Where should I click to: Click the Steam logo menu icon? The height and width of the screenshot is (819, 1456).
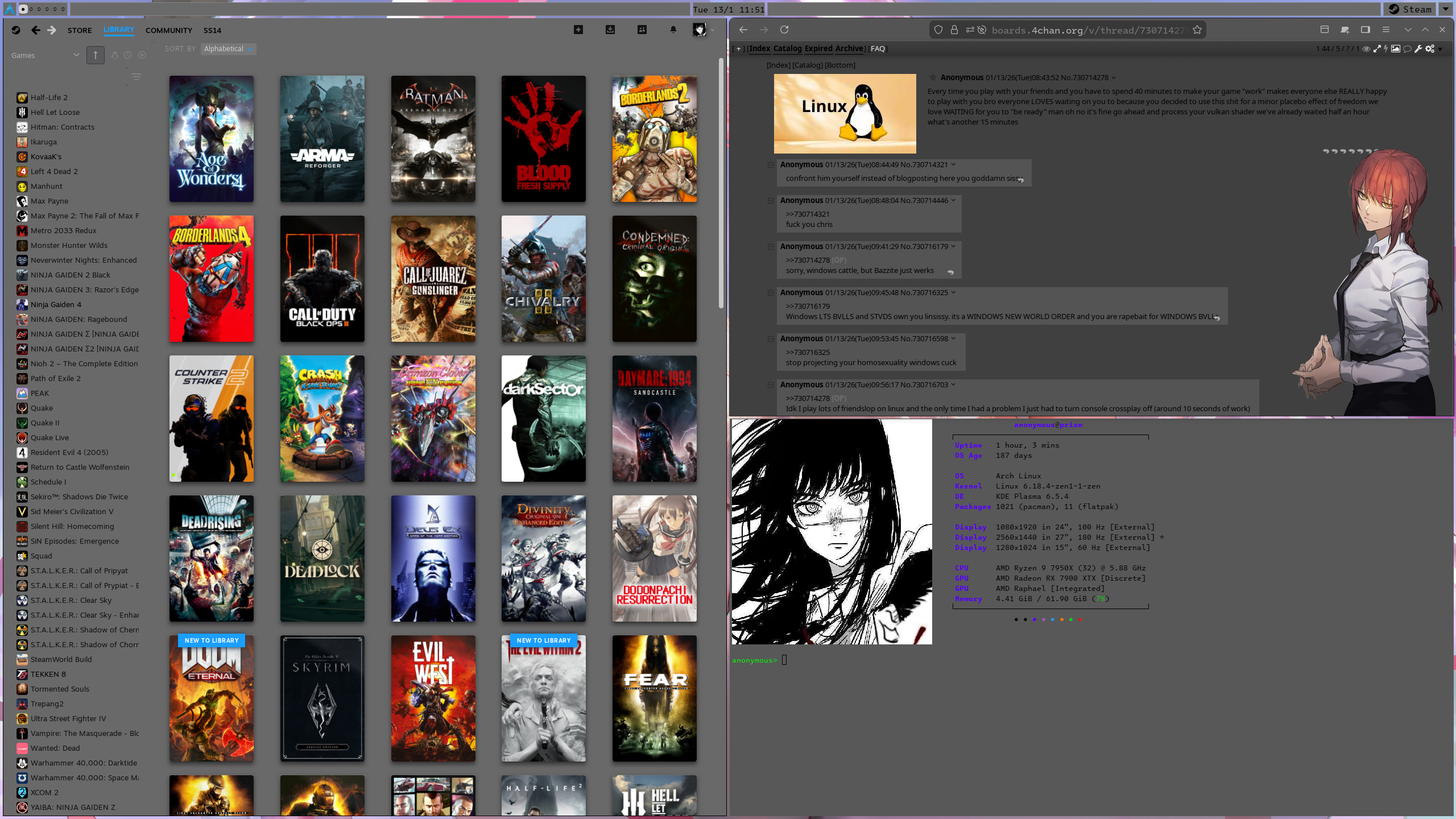click(x=16, y=30)
